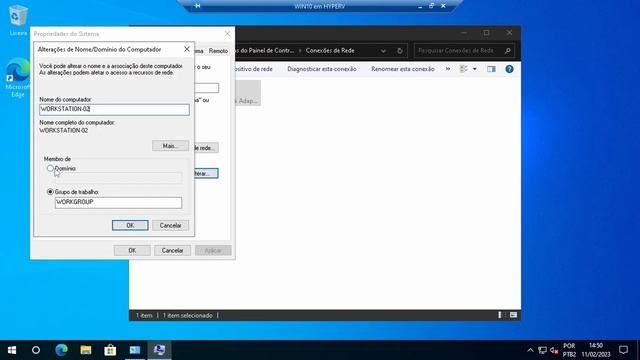The image size is (640, 360).
Task: Confirm with OK in the name change dialog
Action: coord(130,225)
